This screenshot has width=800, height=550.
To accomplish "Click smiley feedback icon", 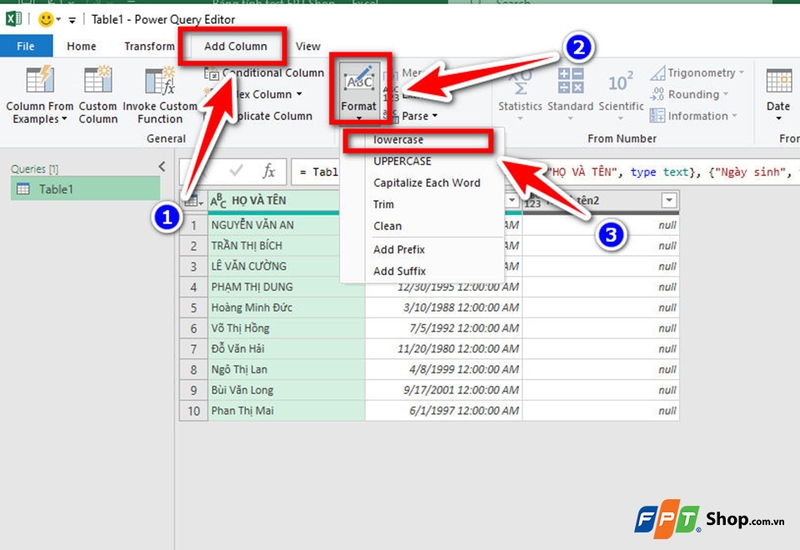I will coord(46,19).
